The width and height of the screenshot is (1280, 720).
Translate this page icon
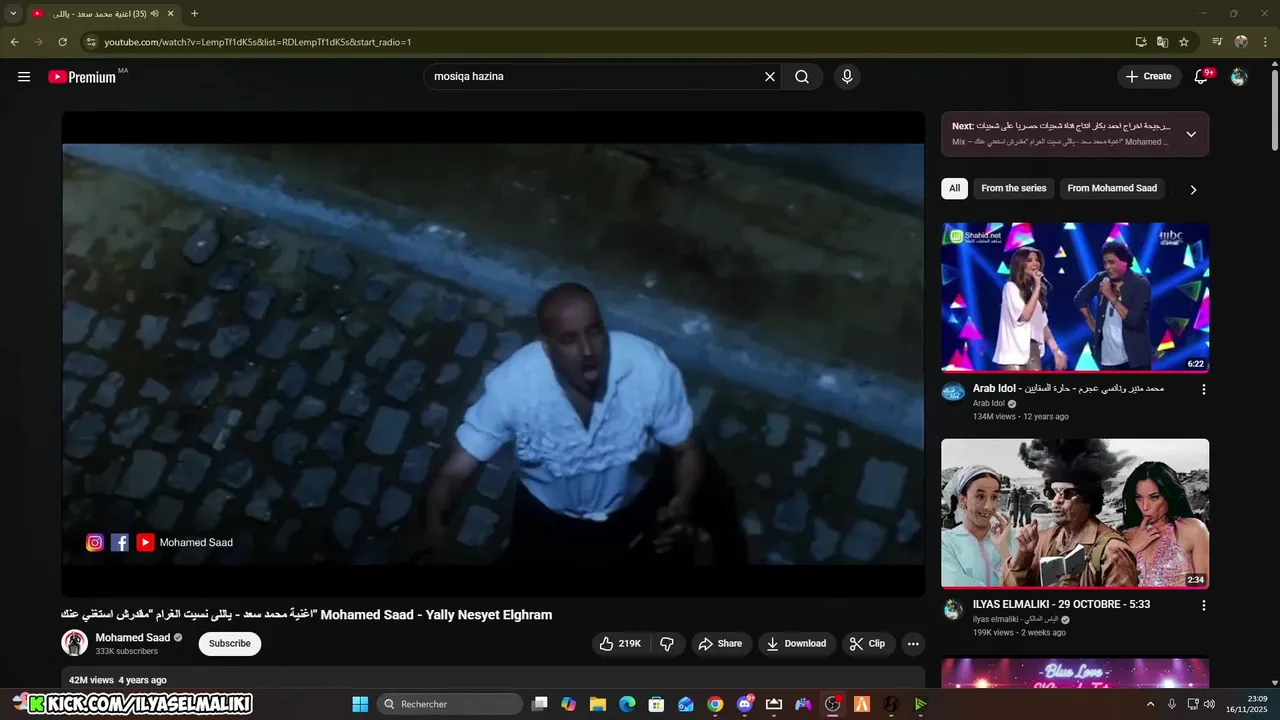tap(1162, 42)
